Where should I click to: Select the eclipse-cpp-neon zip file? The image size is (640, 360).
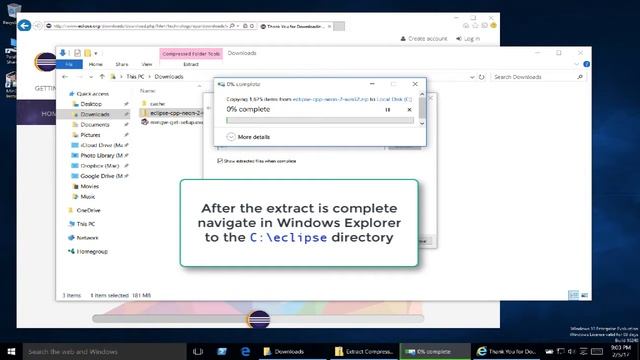pyautogui.click(x=171, y=113)
